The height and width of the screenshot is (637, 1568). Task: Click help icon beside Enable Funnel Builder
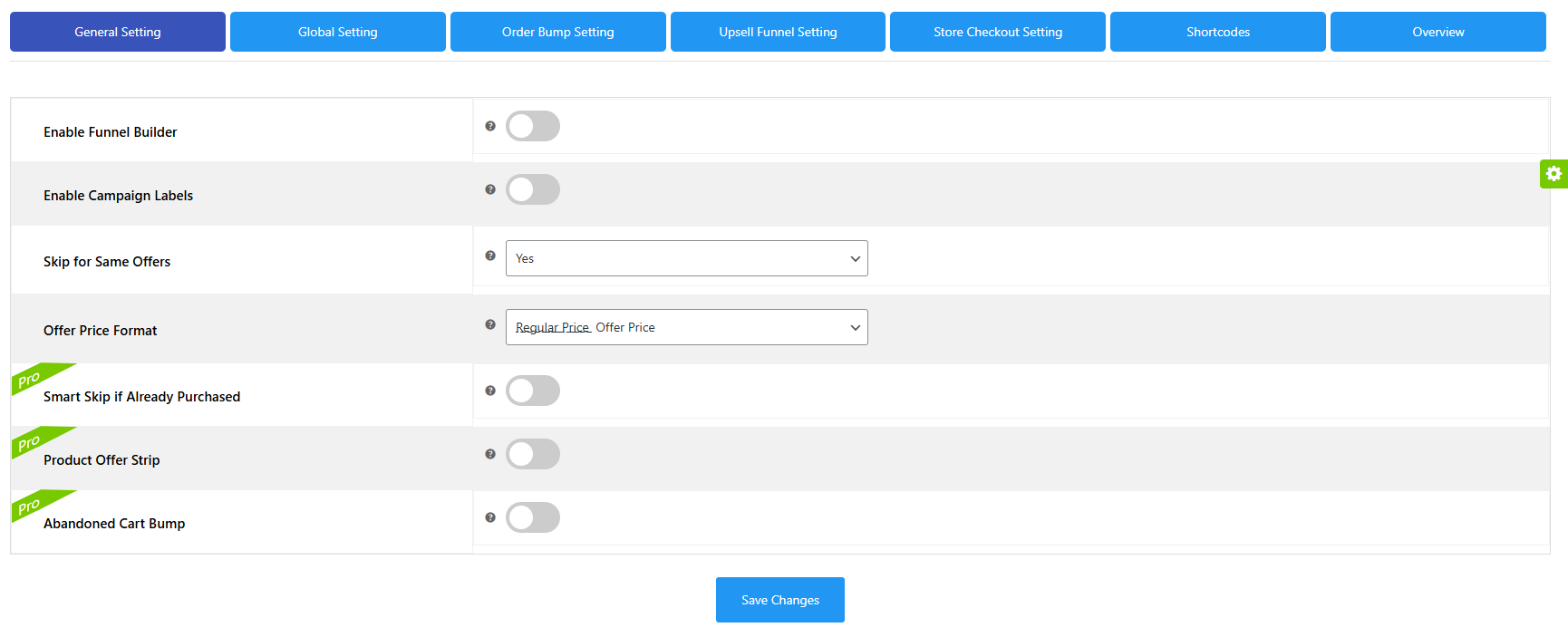pyautogui.click(x=490, y=126)
